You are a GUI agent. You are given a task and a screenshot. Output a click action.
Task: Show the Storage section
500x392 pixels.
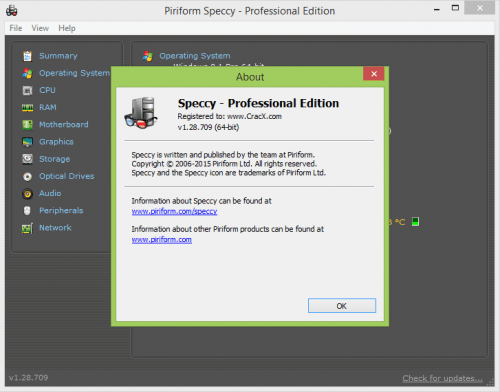[55, 159]
